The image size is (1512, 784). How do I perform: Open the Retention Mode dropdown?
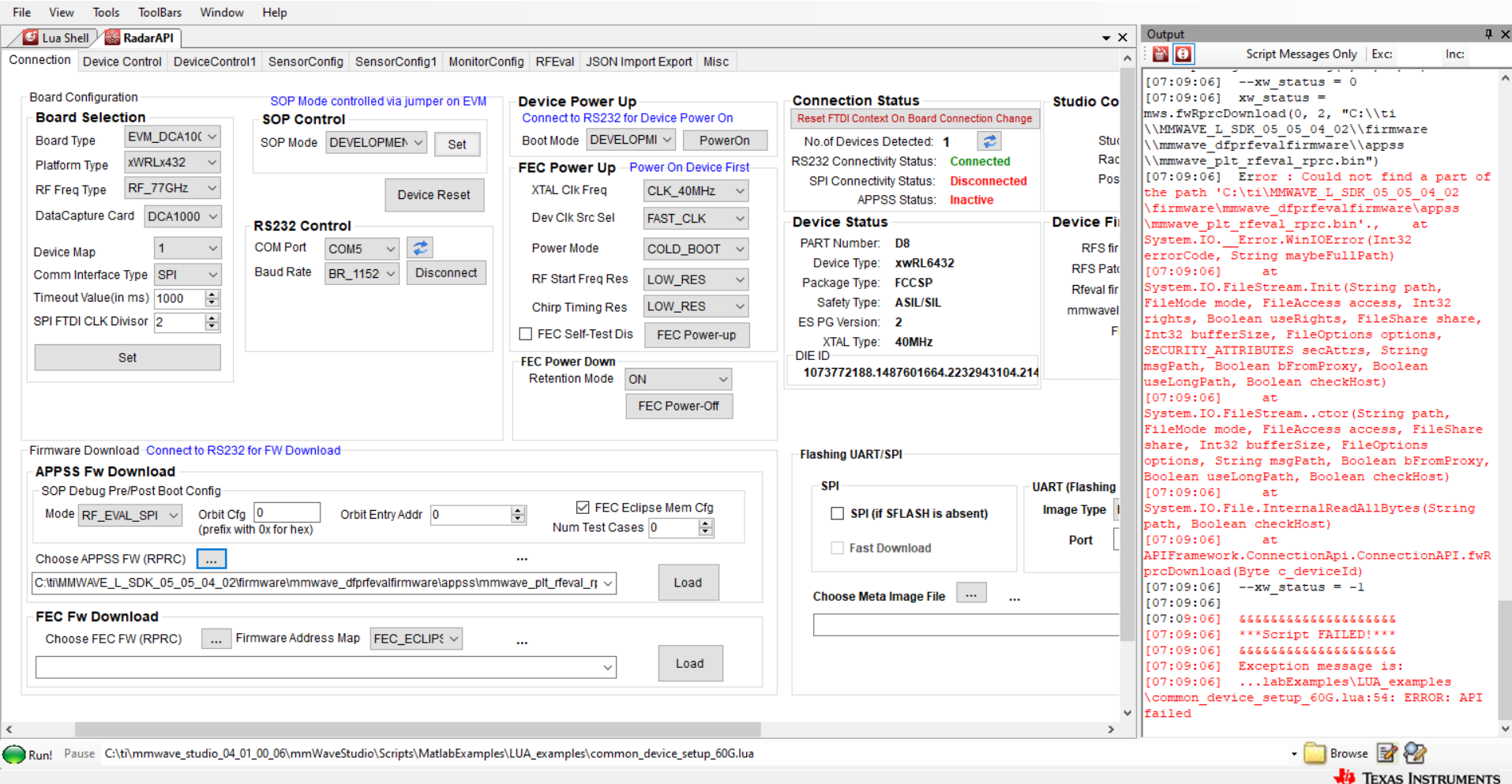click(678, 379)
